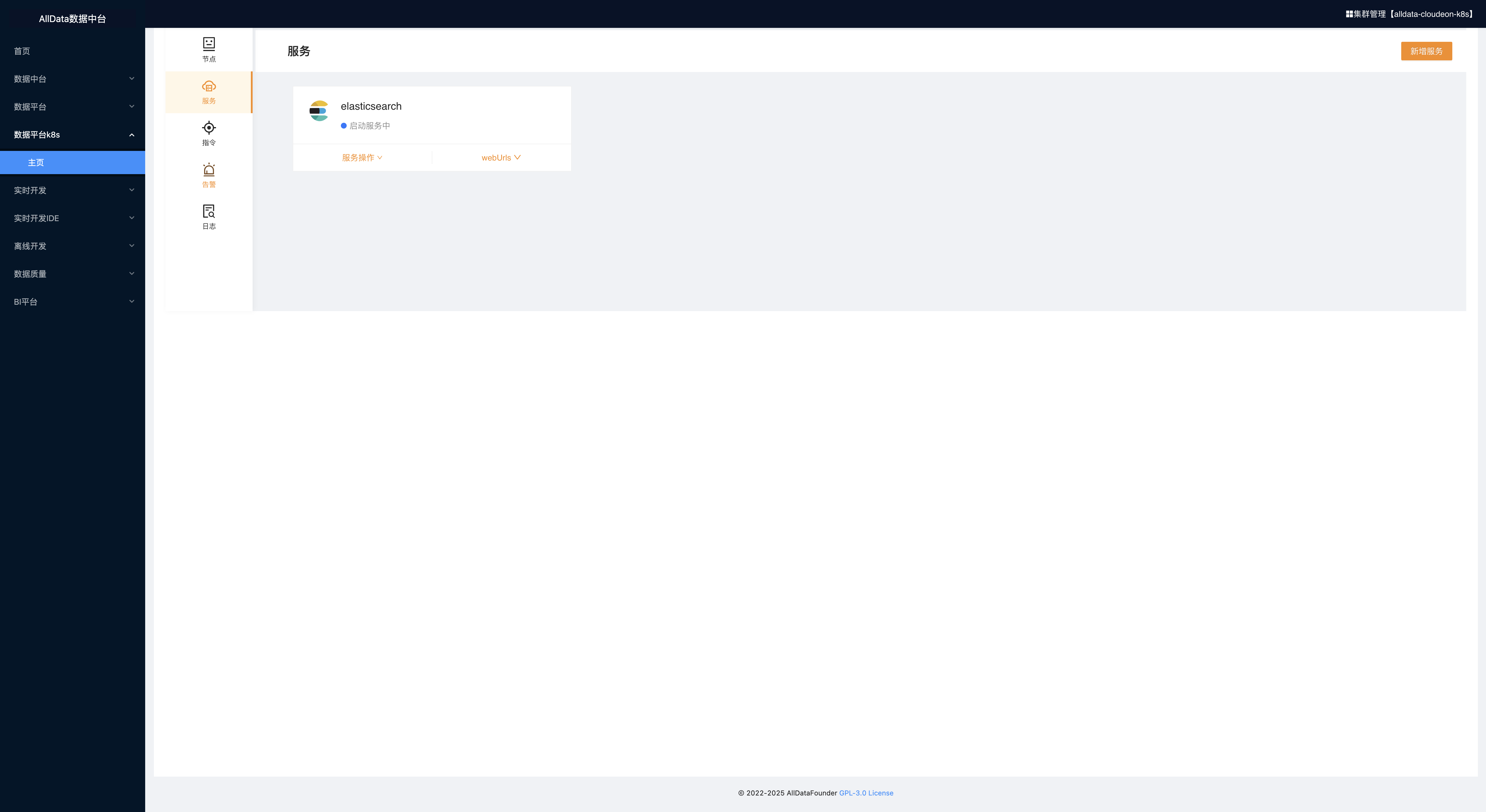The width and height of the screenshot is (1486, 812).
Task: Click the AllData数据中台 logo title
Action: tap(73, 19)
